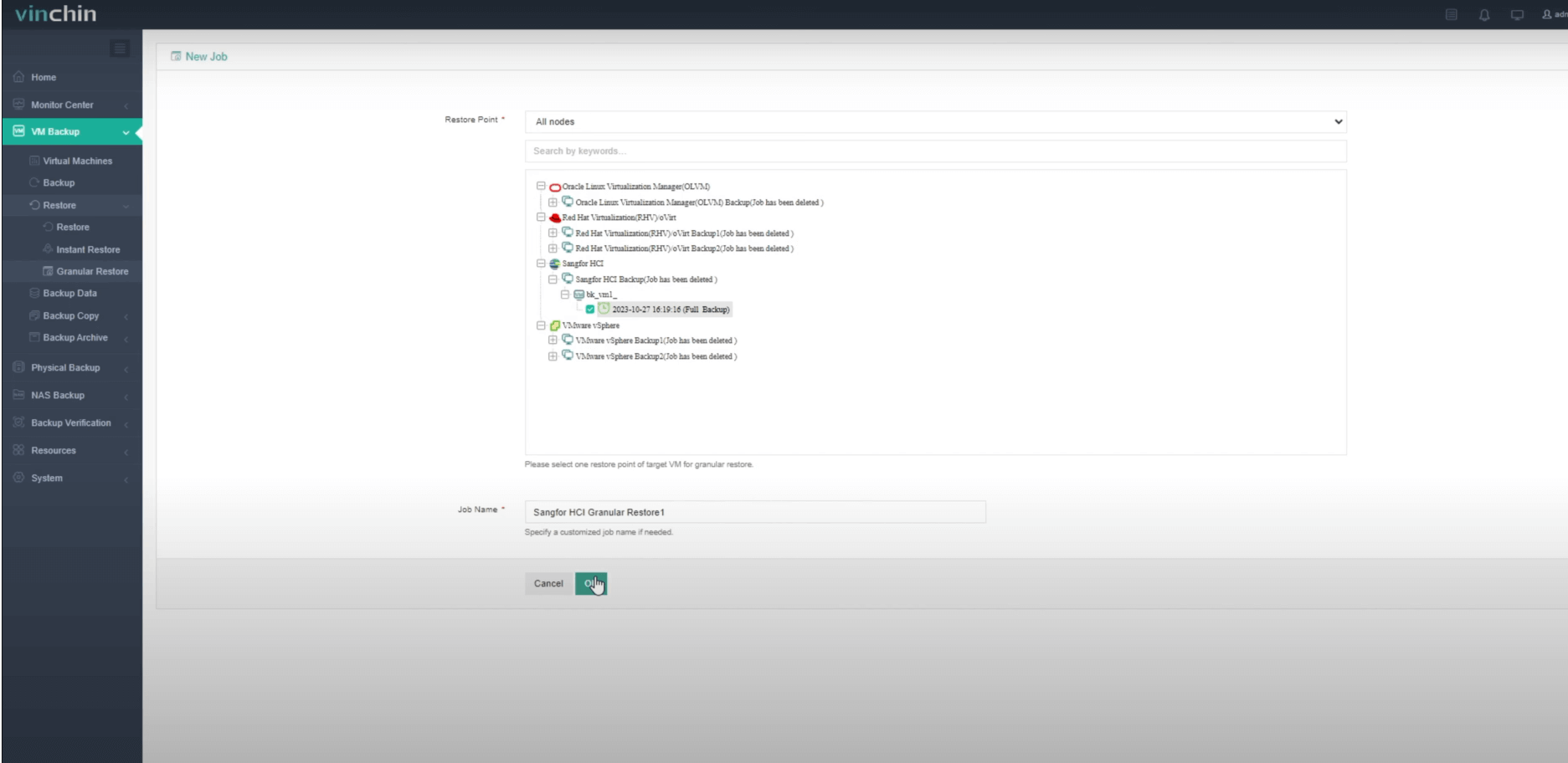This screenshot has height=763, width=1568.
Task: Click the OLVM Backup job monitor icon
Action: coord(568,202)
